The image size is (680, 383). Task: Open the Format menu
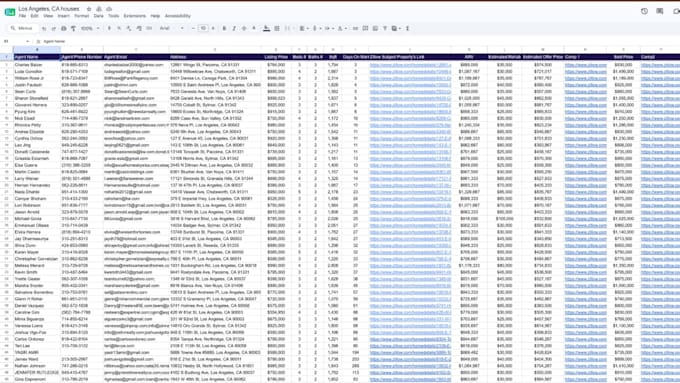(82, 16)
